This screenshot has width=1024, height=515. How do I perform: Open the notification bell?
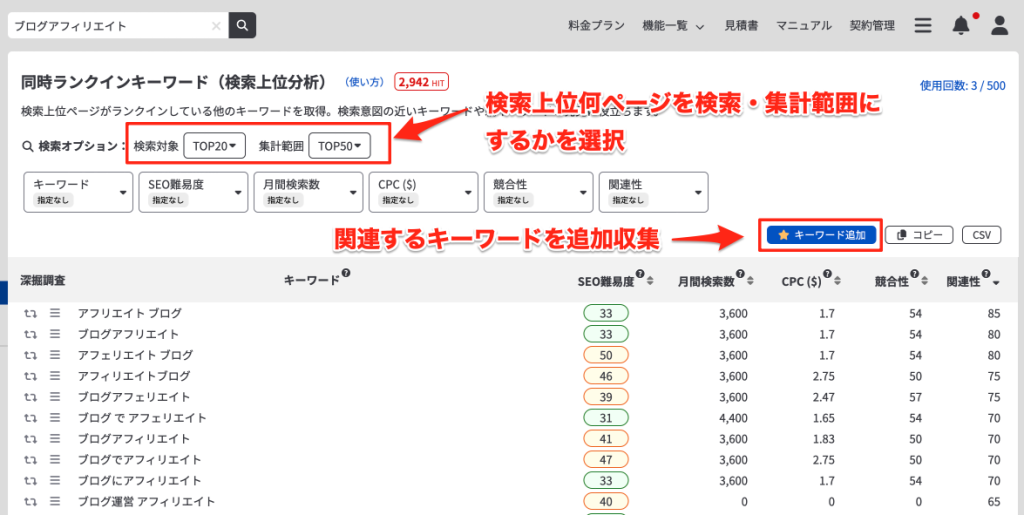click(x=961, y=25)
